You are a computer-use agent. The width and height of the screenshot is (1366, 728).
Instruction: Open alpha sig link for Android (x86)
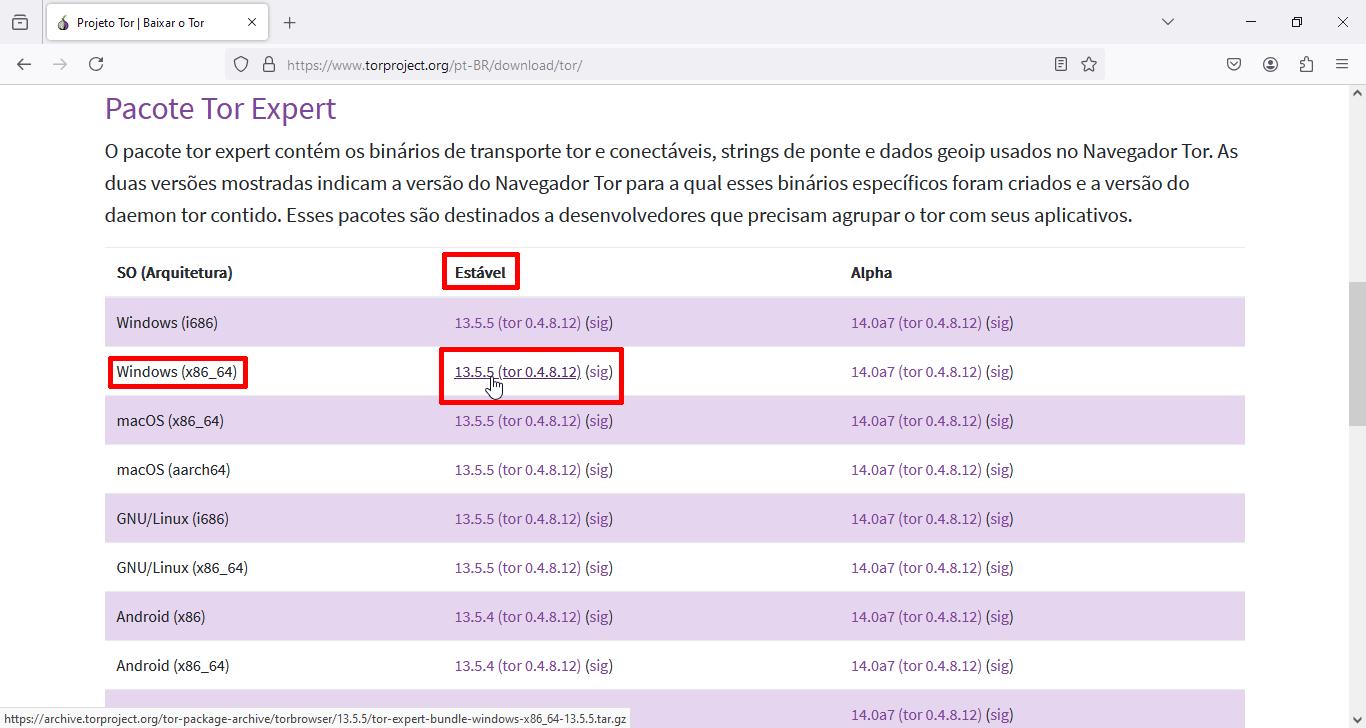tap(1000, 617)
